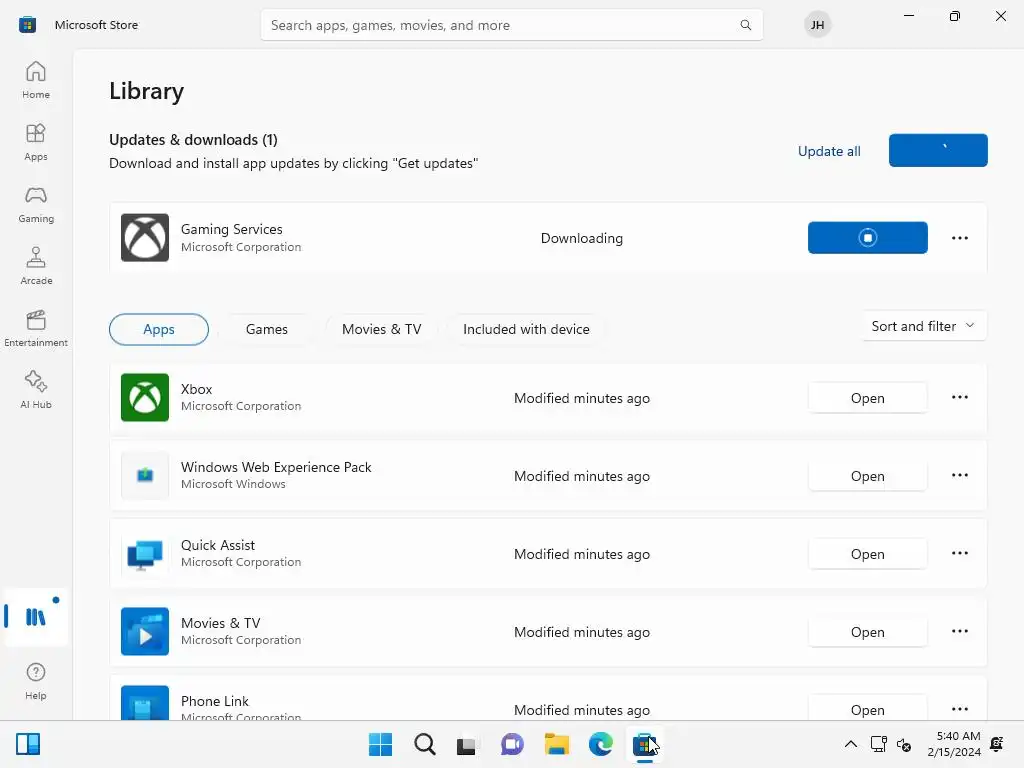This screenshot has width=1024, height=768.
Task: Click the search magnifier icon
Action: (745, 25)
